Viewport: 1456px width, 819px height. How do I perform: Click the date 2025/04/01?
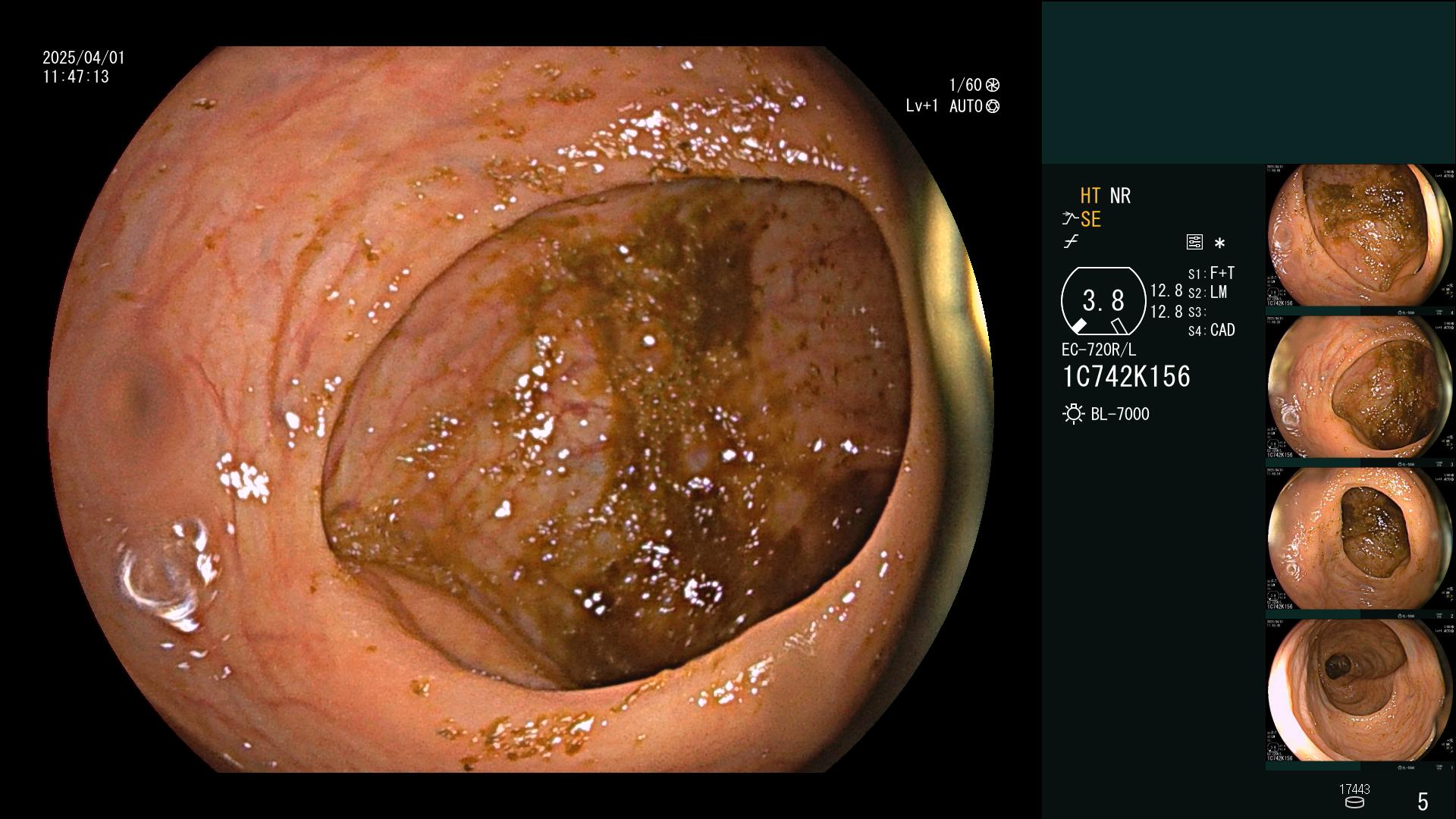83,58
